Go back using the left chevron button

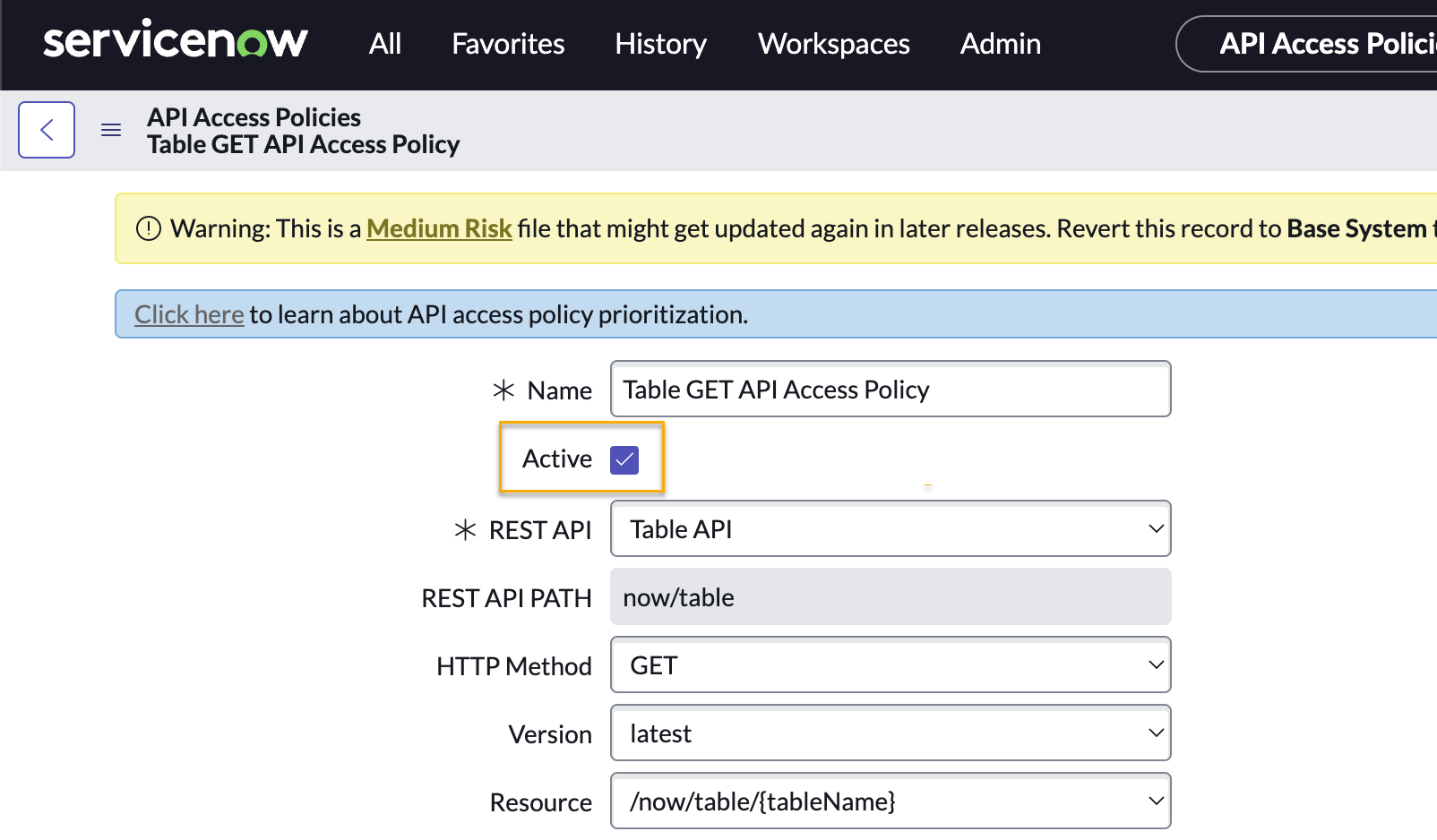tap(47, 130)
